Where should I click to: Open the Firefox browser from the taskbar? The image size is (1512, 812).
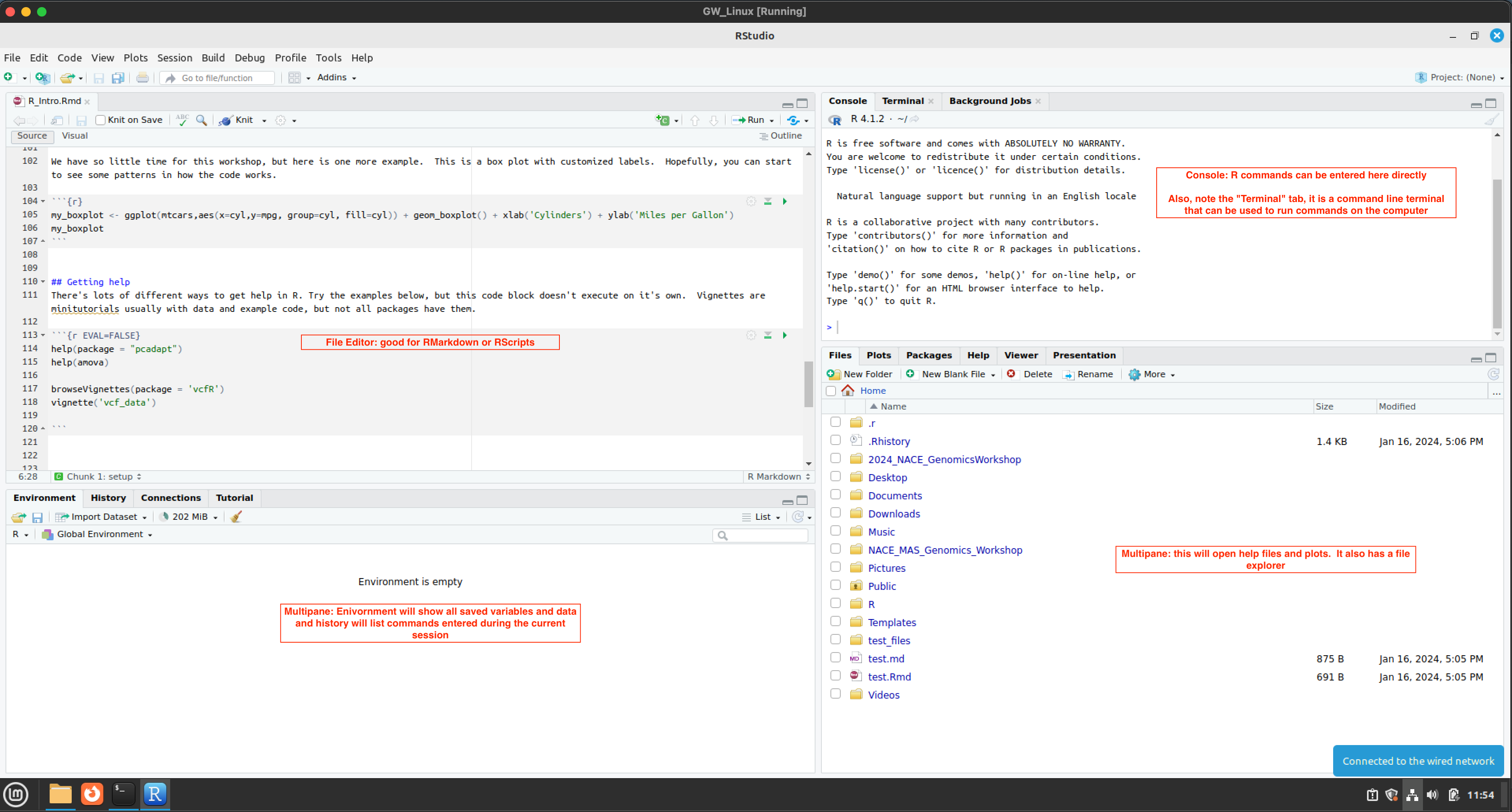[x=91, y=794]
